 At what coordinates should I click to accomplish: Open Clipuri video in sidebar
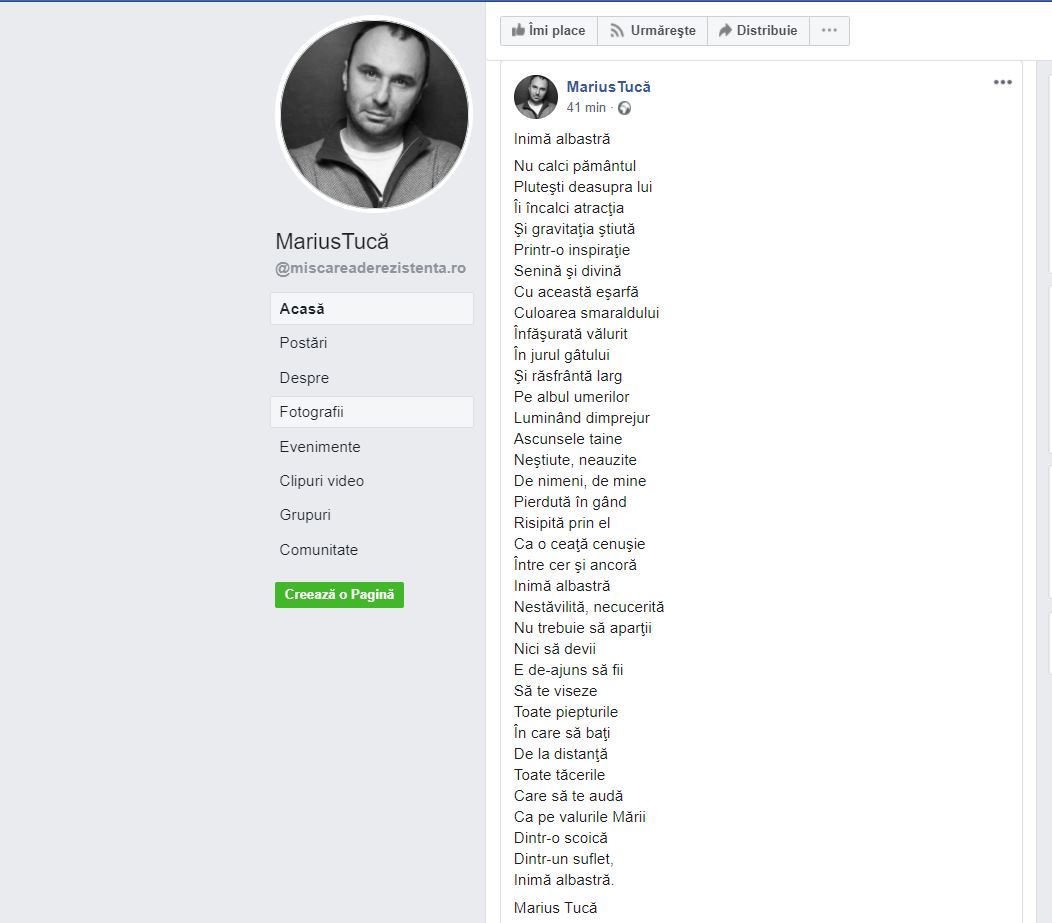(322, 481)
